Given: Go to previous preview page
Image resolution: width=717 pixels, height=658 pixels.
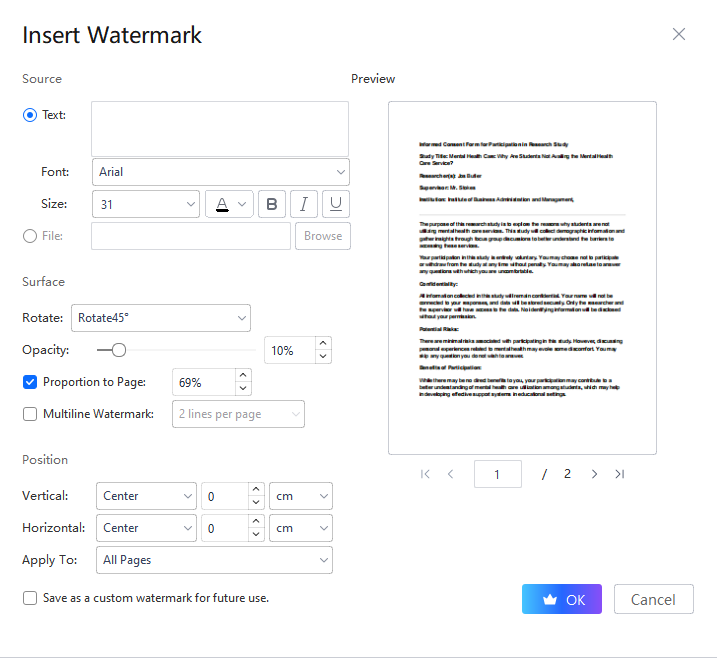Looking at the screenshot, I should pos(450,474).
